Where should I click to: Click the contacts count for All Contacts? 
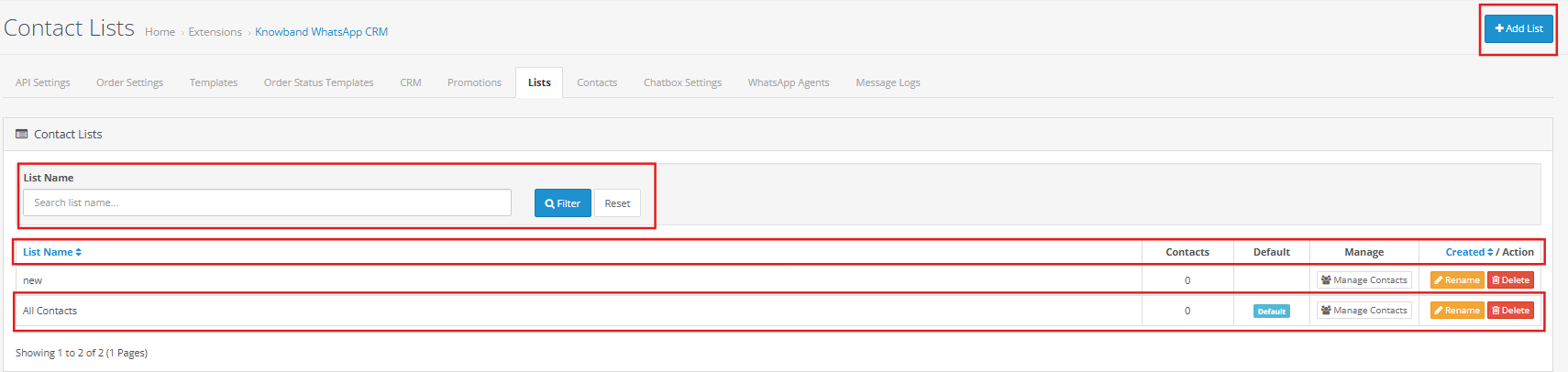[1187, 311]
